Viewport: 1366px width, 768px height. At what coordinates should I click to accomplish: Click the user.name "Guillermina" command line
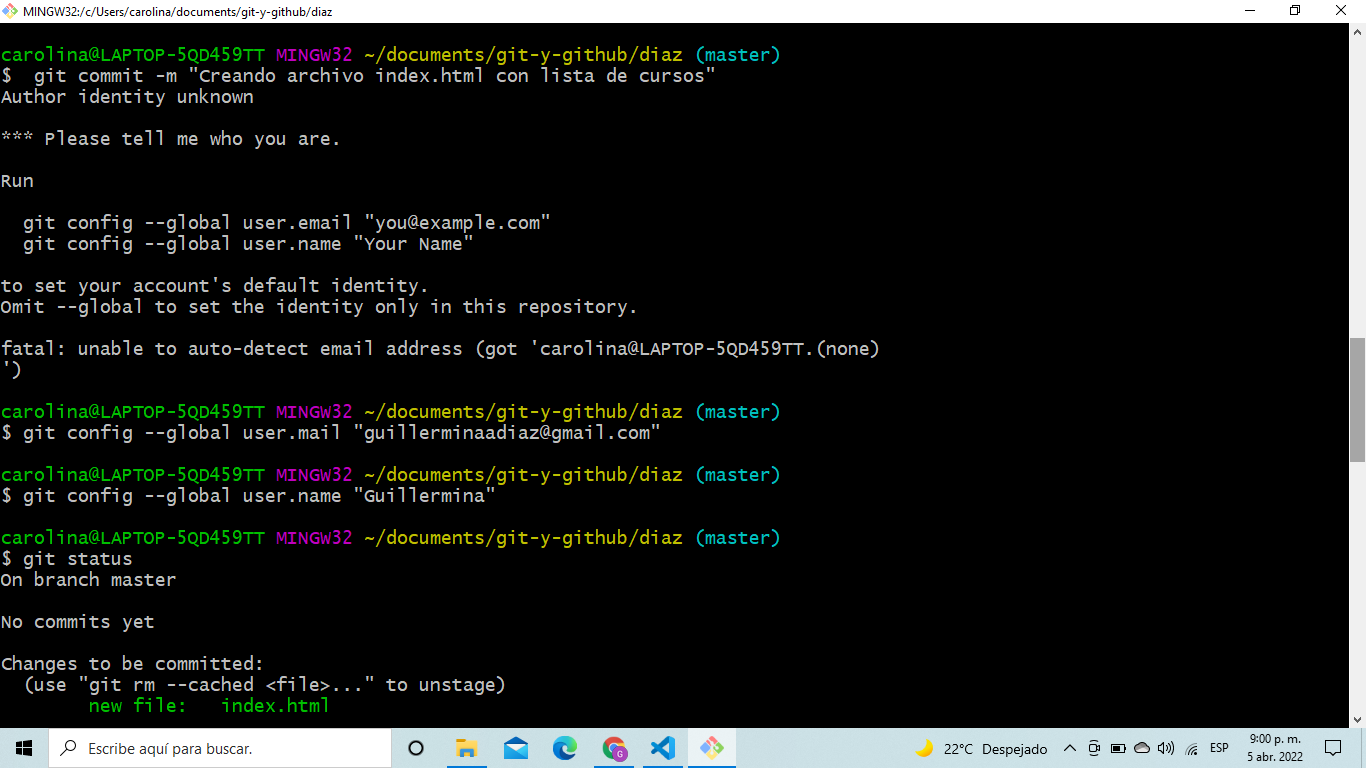point(248,496)
